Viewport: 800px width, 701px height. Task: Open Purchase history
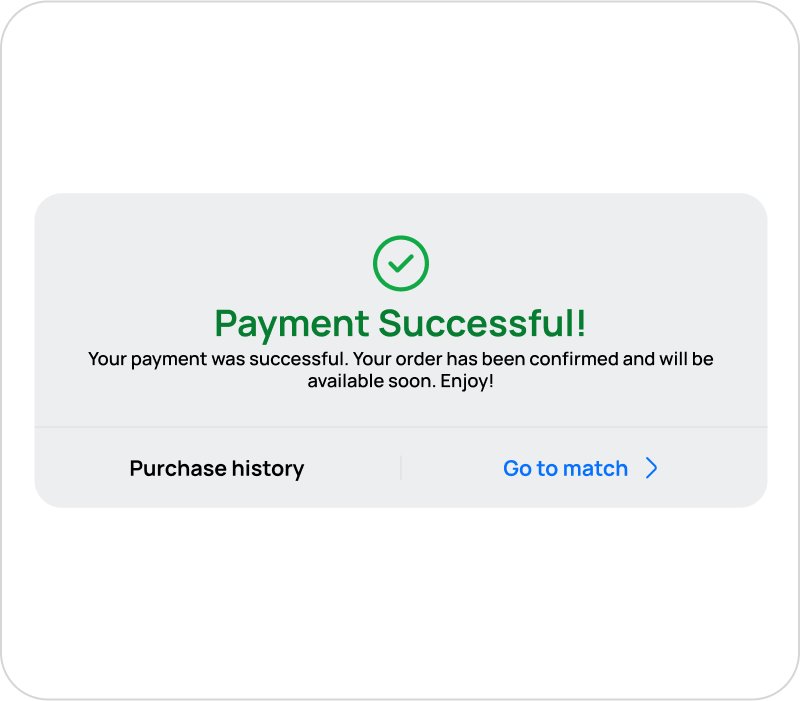click(x=217, y=468)
